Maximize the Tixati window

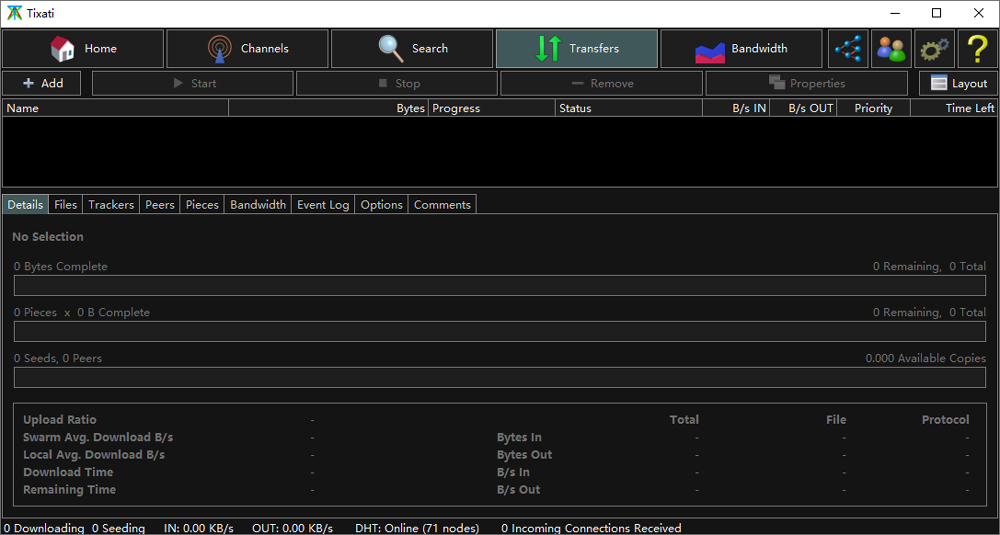936,13
